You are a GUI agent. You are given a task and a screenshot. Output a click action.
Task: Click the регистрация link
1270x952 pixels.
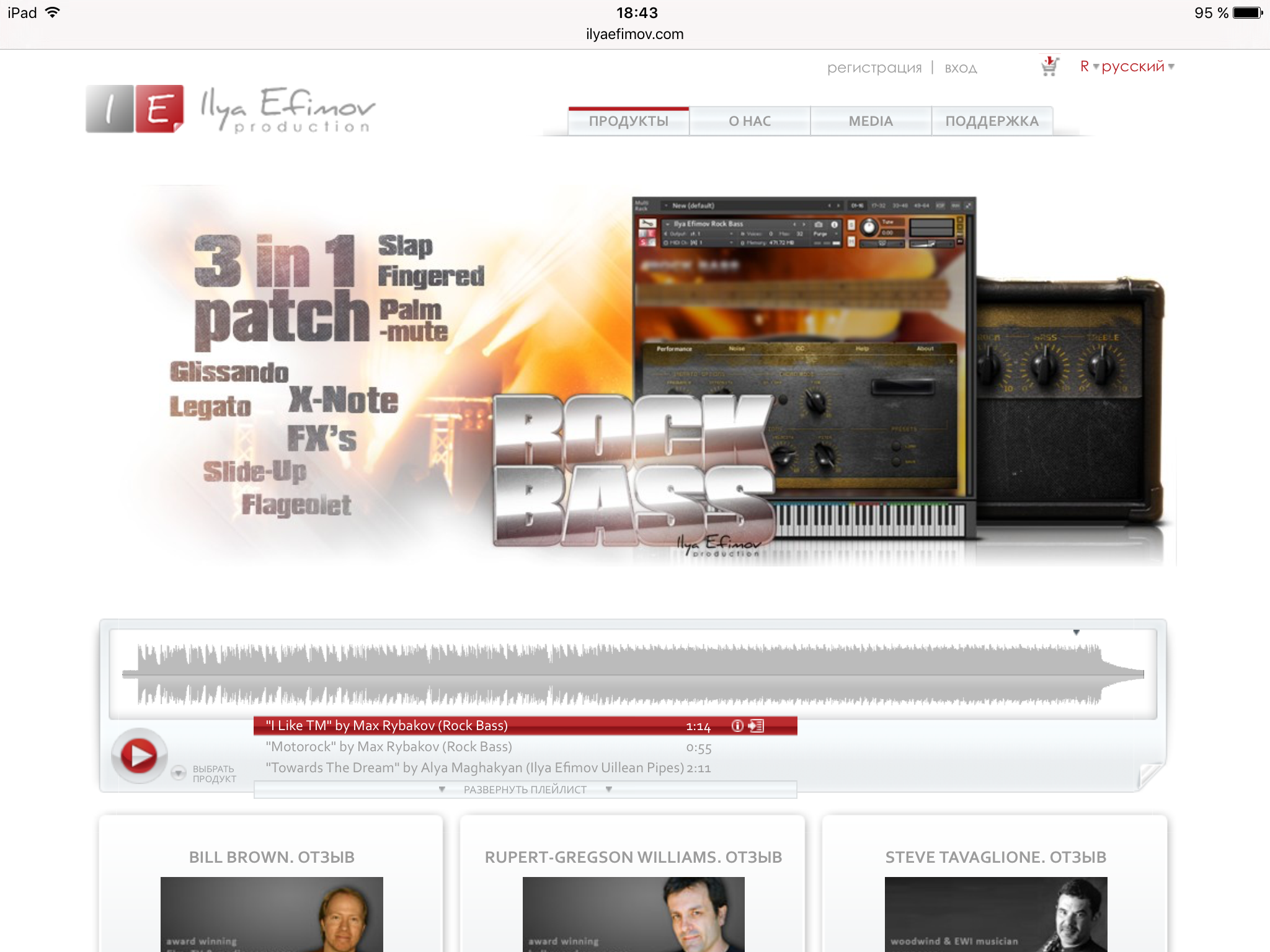click(874, 68)
